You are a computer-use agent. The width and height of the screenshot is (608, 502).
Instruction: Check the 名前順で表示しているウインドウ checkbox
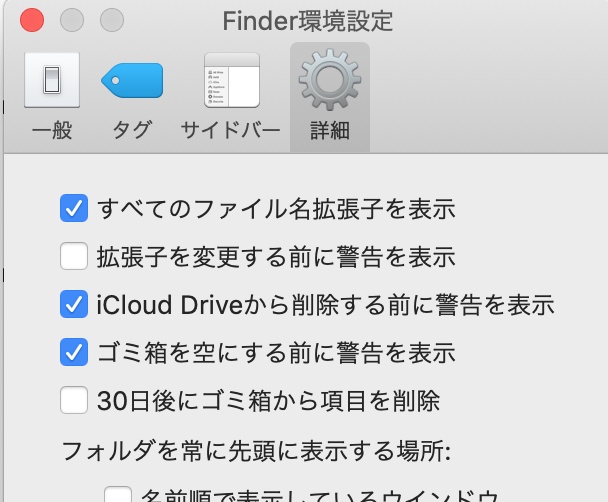[x=119, y=495]
